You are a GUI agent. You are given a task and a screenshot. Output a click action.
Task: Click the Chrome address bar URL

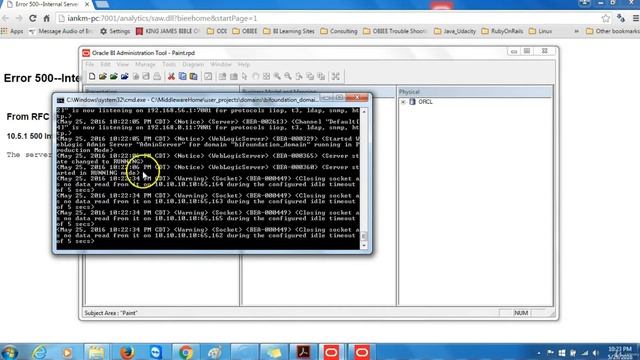(162, 18)
